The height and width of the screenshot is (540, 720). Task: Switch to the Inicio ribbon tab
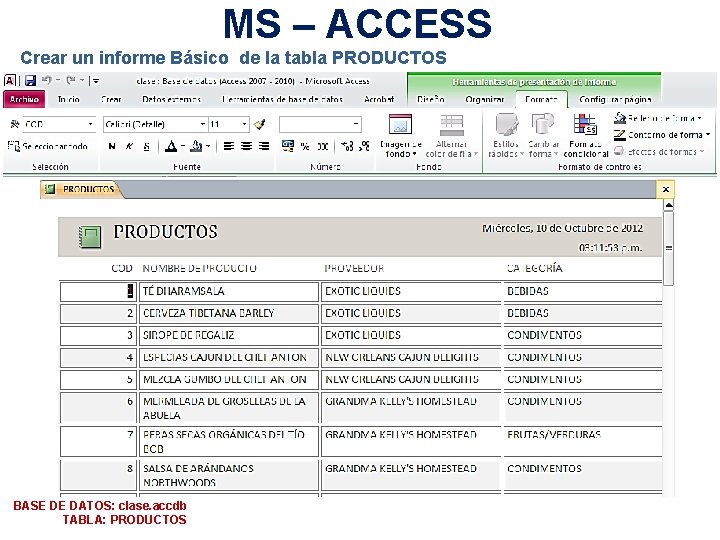click(x=68, y=99)
